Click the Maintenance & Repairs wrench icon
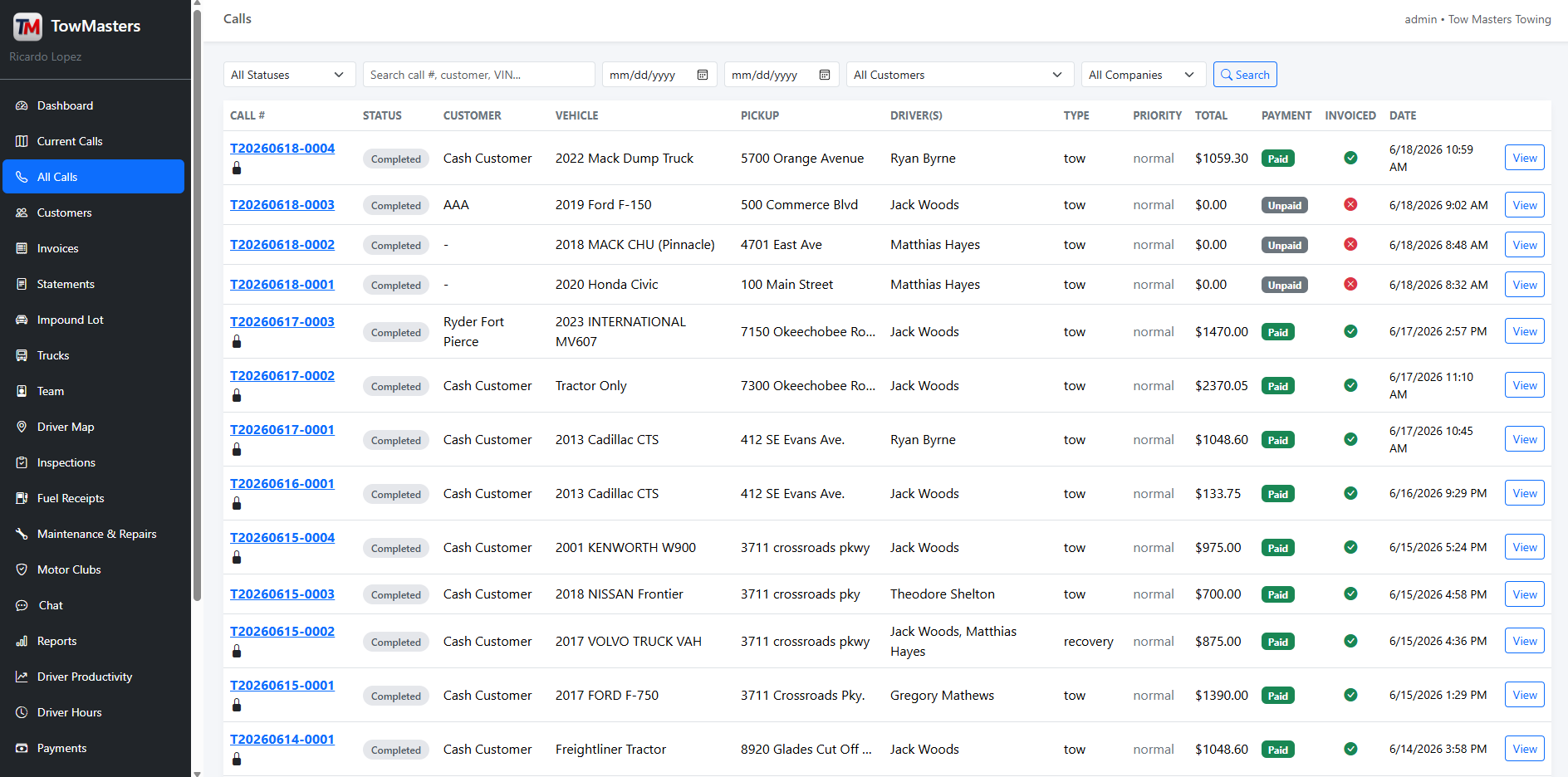The image size is (1568, 777). (22, 534)
